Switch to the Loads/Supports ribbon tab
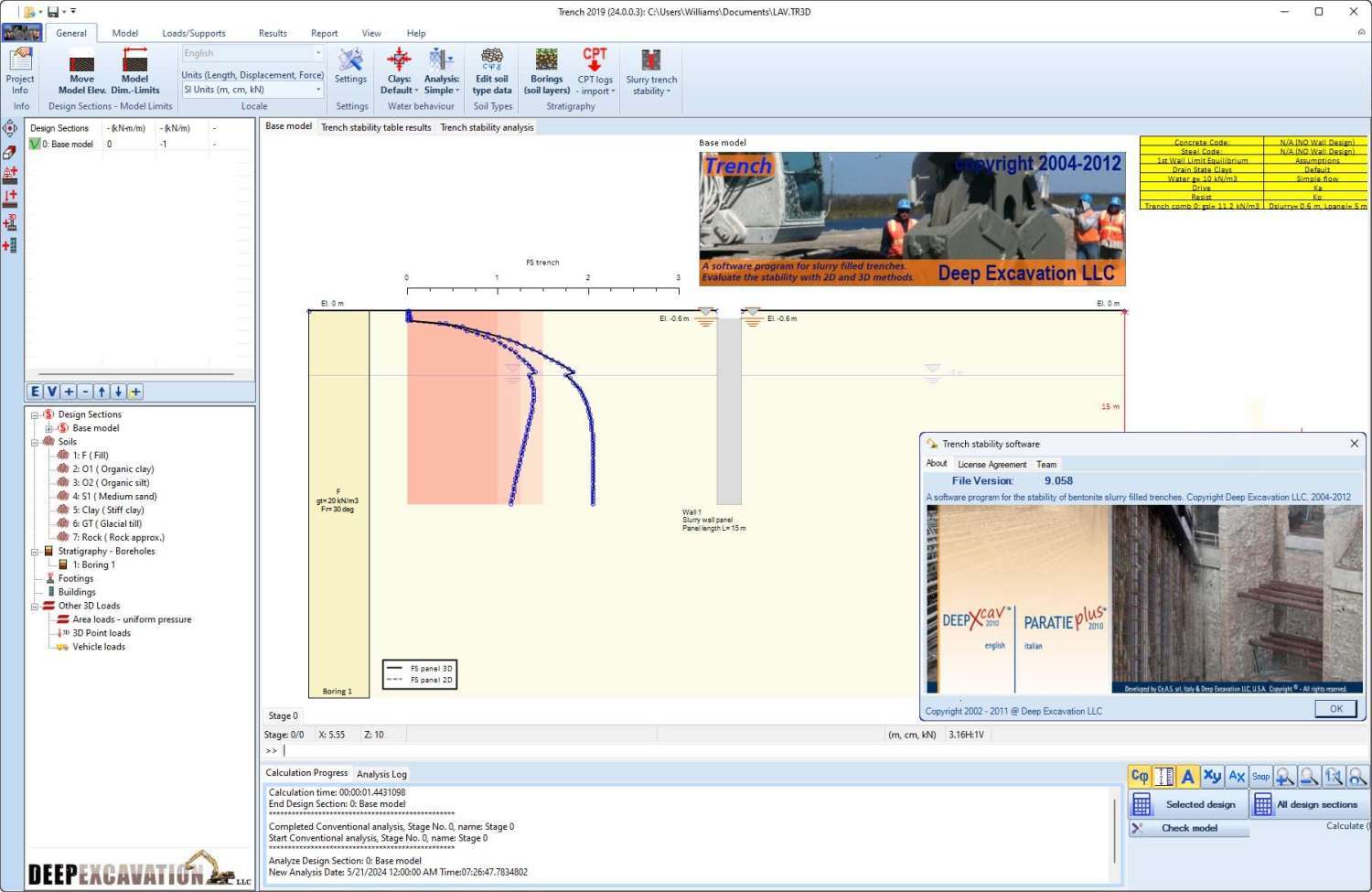 click(x=194, y=33)
